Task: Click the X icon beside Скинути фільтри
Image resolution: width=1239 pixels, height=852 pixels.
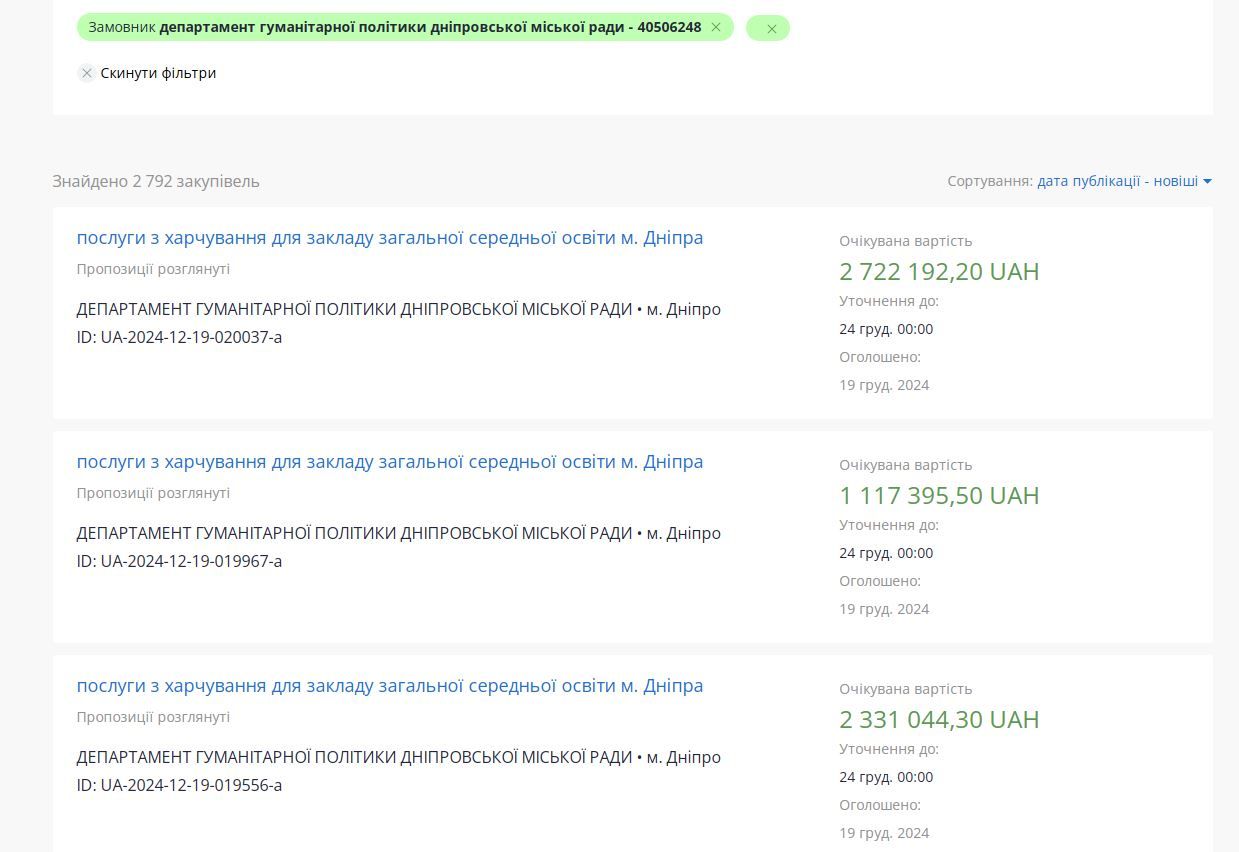Action: tap(87, 73)
